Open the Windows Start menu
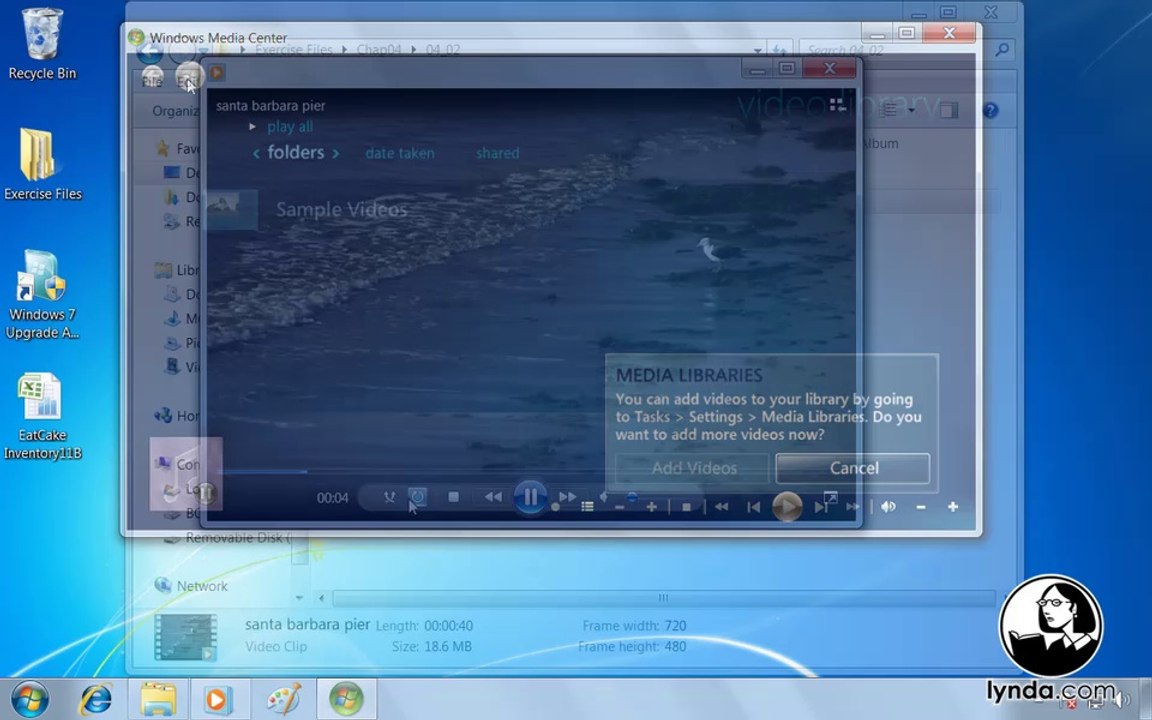 [29, 699]
